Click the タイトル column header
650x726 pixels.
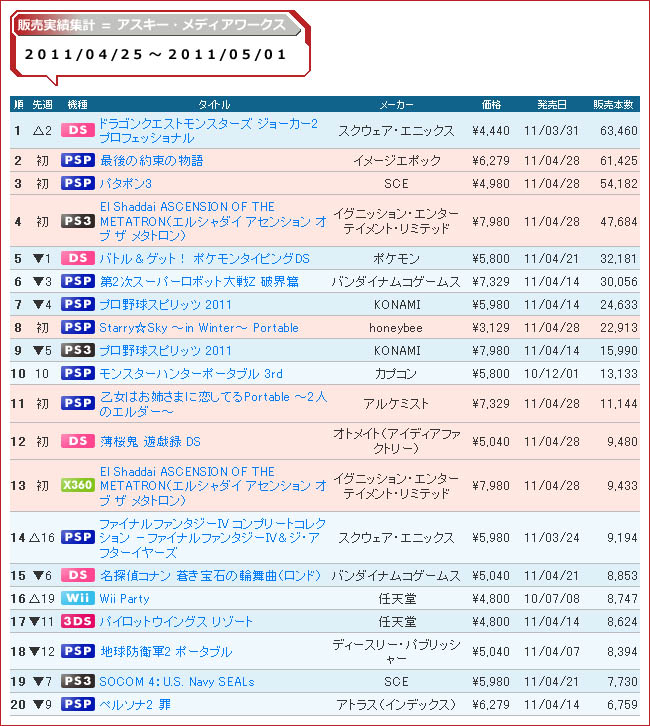pos(214,105)
